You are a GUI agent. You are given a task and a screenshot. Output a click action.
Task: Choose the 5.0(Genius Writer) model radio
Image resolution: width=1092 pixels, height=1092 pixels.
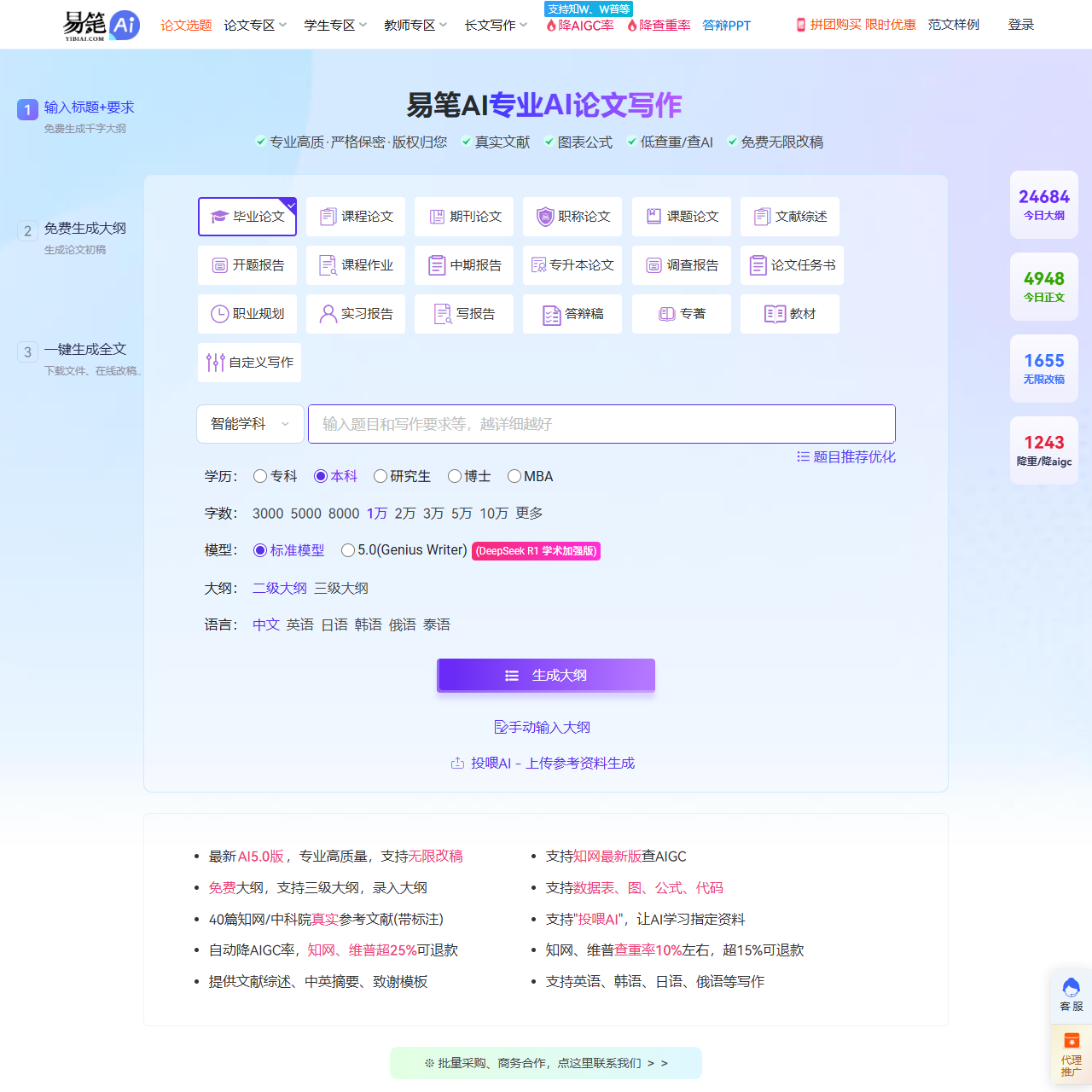[348, 550]
